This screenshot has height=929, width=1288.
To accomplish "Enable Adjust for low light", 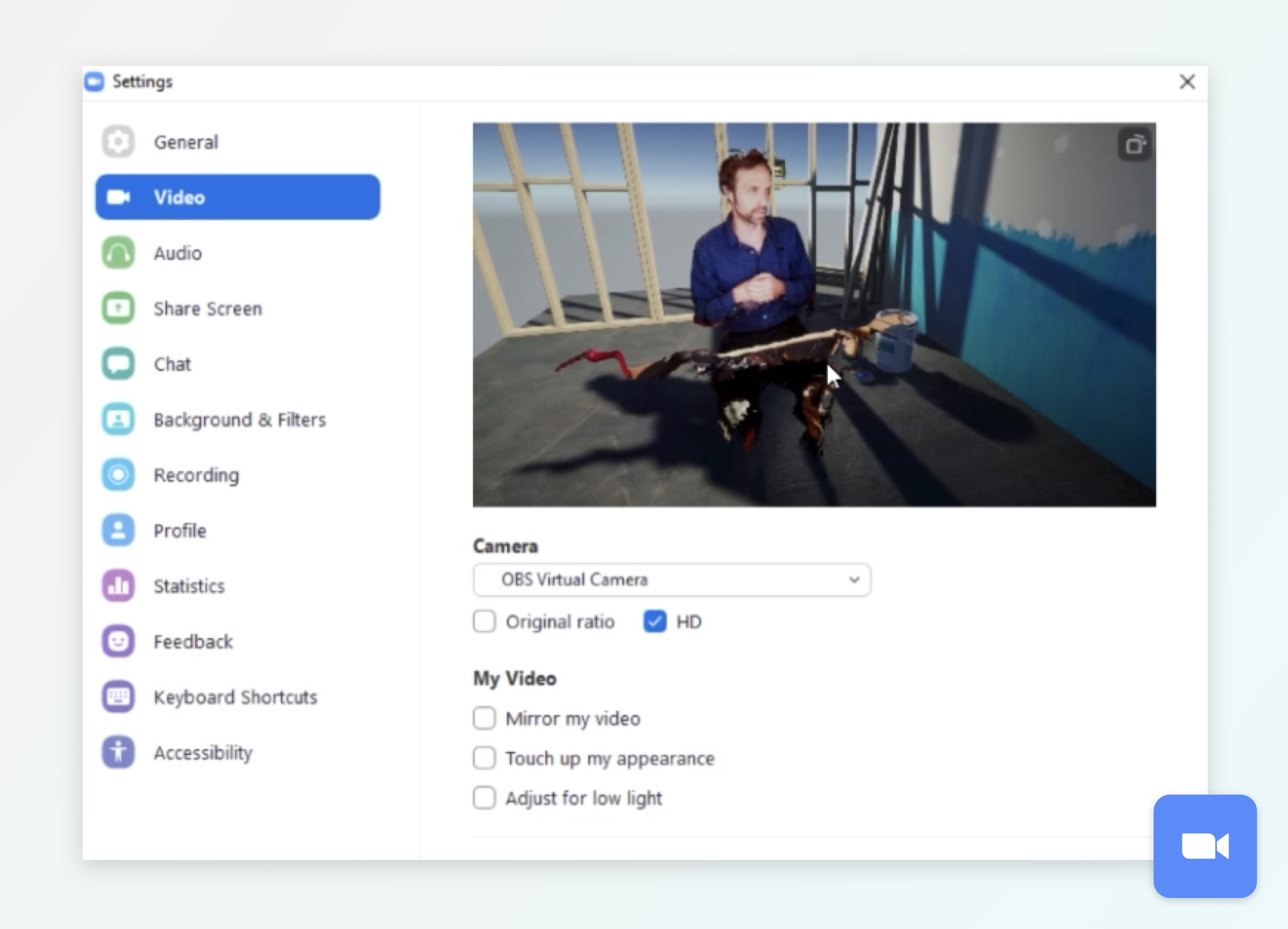I will [485, 798].
